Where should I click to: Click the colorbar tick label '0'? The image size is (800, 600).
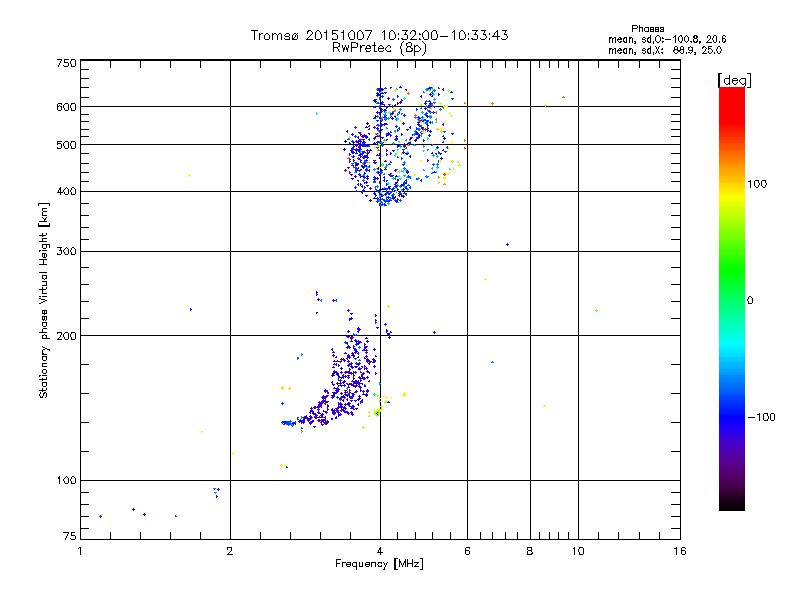click(750, 301)
